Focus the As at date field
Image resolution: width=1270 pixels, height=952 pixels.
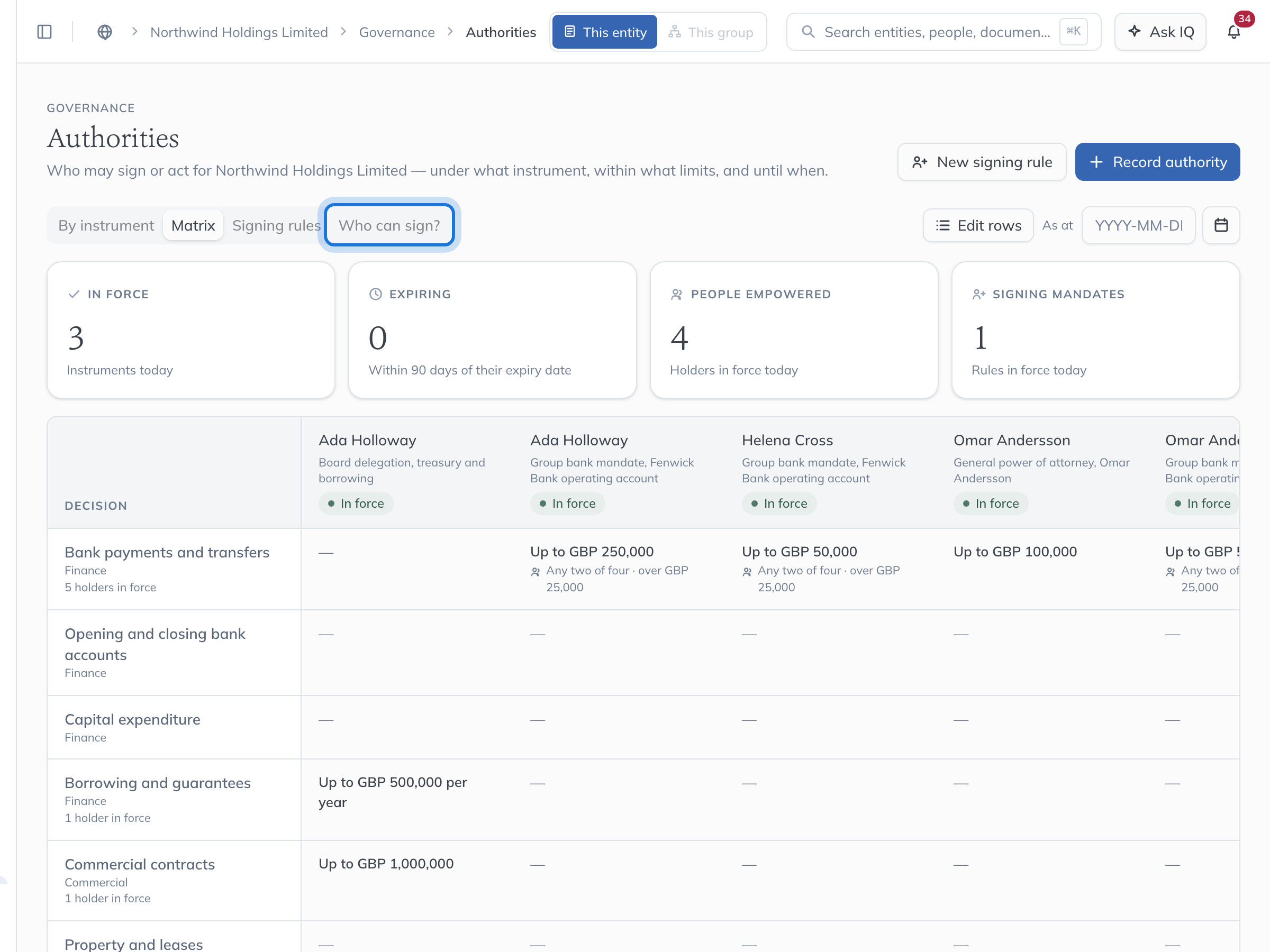point(1138,225)
